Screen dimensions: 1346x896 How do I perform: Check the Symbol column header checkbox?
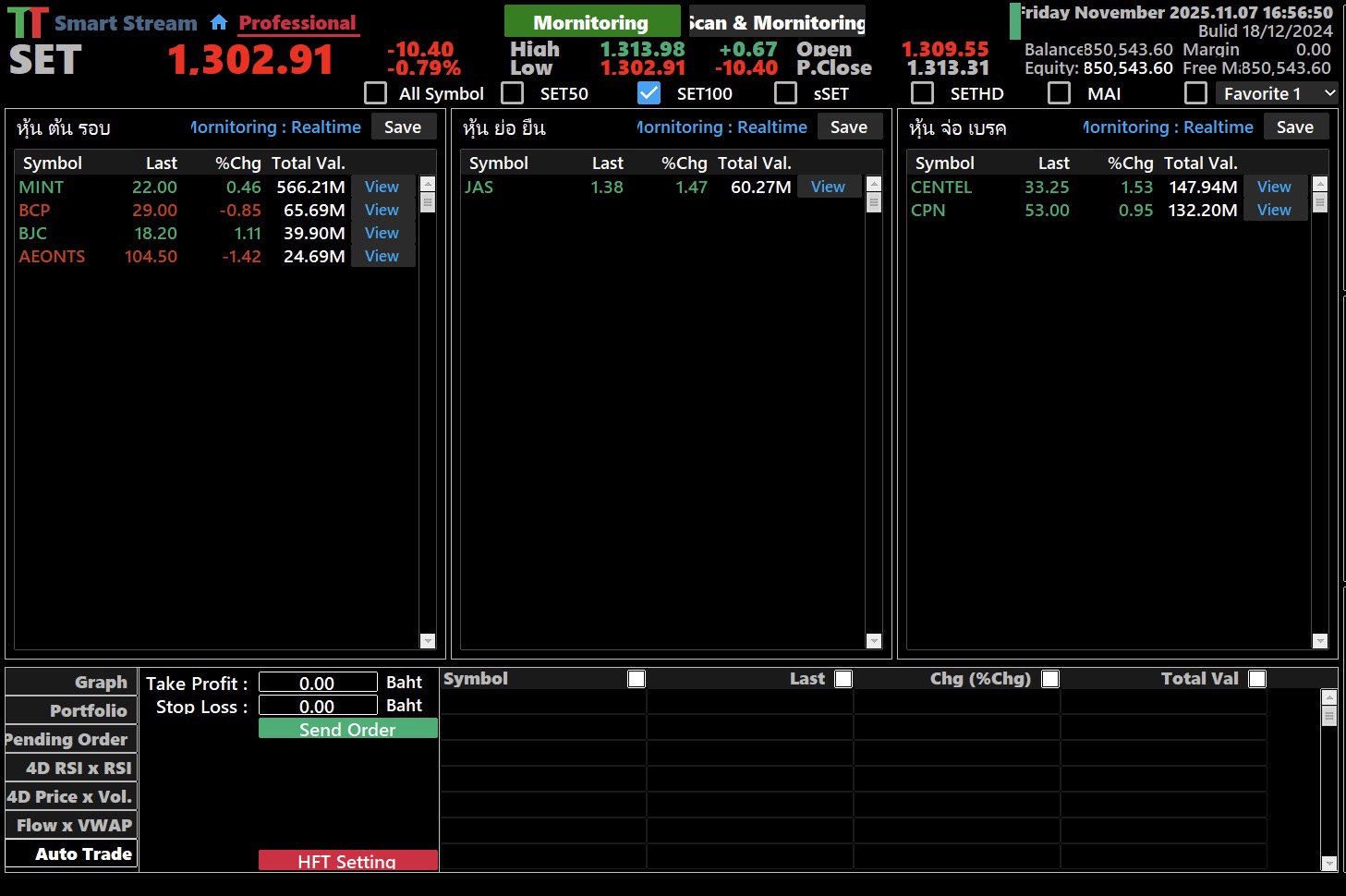click(x=637, y=679)
